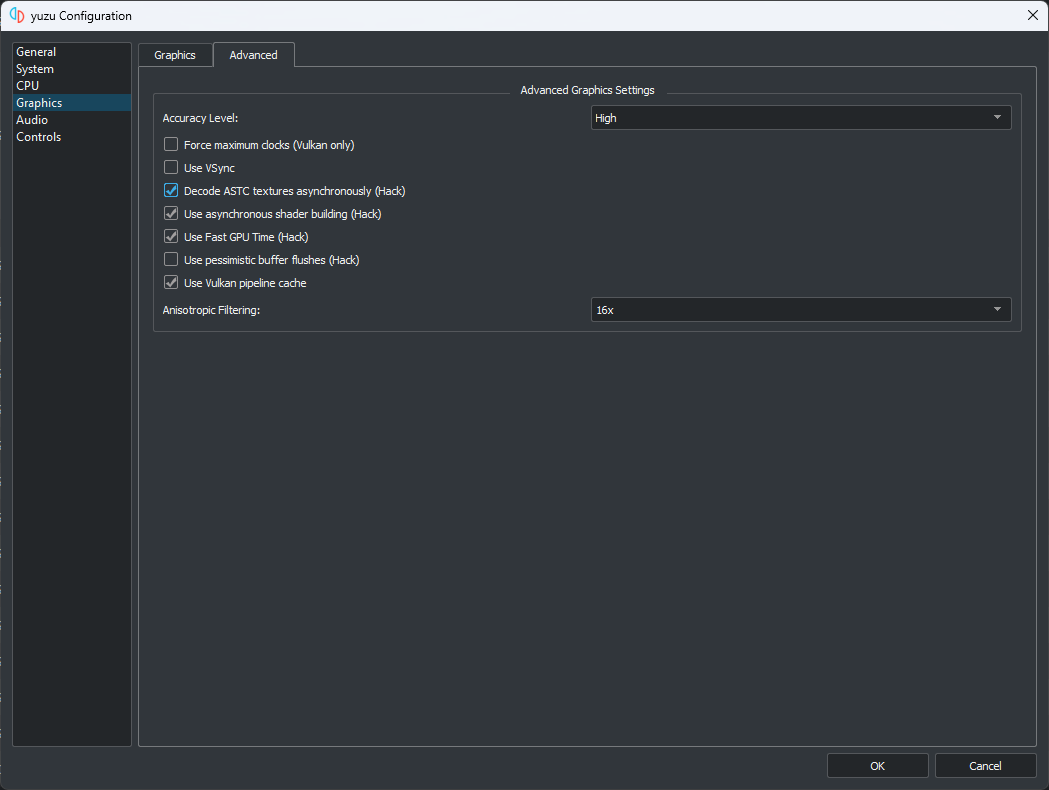Close the yuzu Configuration window

click(x=1032, y=15)
